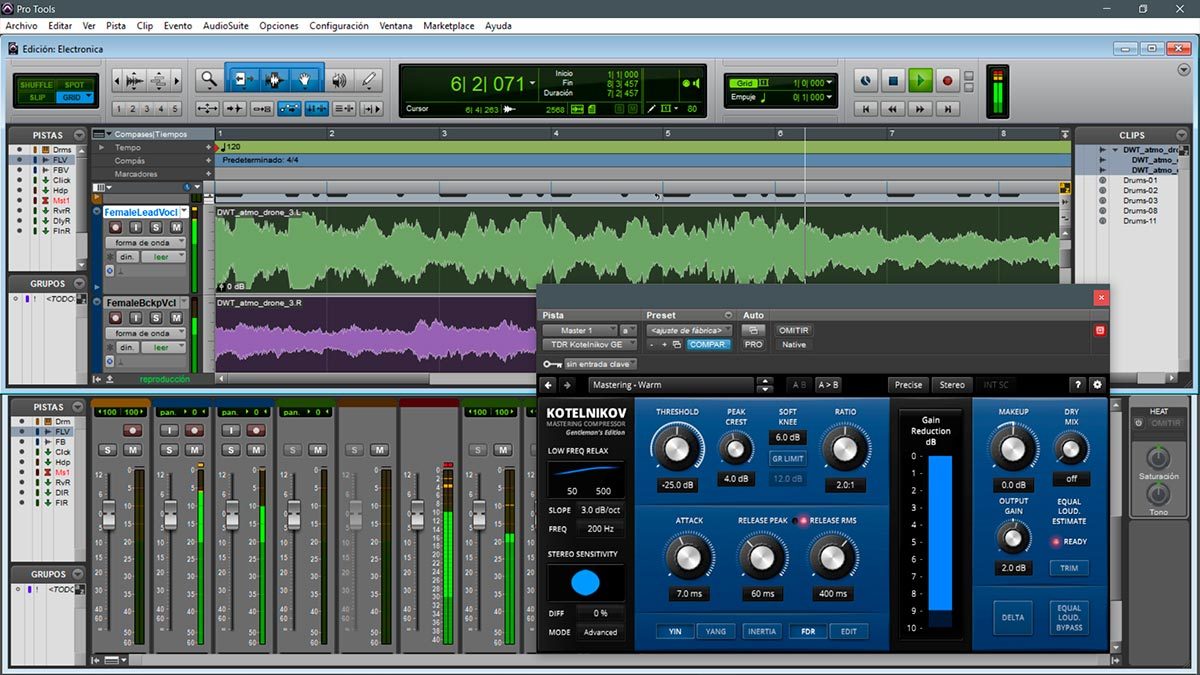The width and height of the screenshot is (1200, 675).
Task: Click EQUAL LOUD. BYPASS button
Action: (1069, 617)
